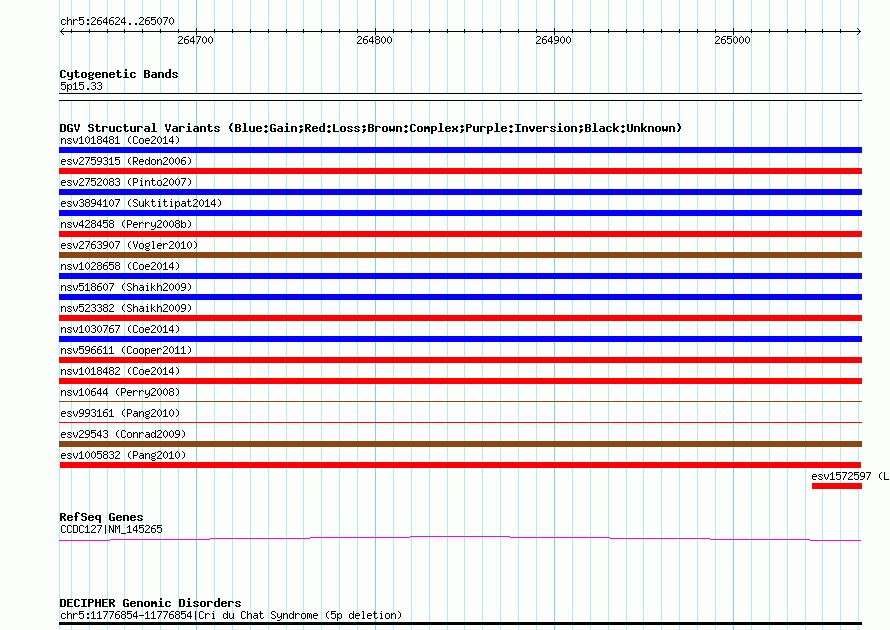Select the blue bar under nsv1018481
Screen dimensions: 890x630
tap(460, 150)
